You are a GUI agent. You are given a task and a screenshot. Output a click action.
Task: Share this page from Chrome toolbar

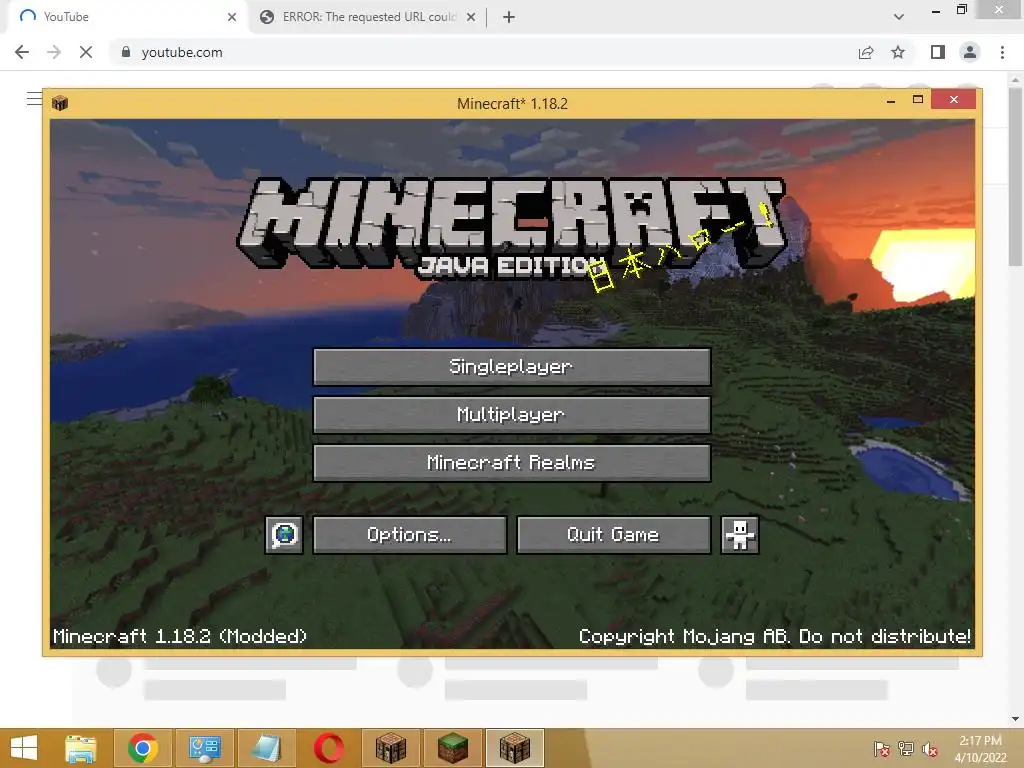[x=866, y=52]
